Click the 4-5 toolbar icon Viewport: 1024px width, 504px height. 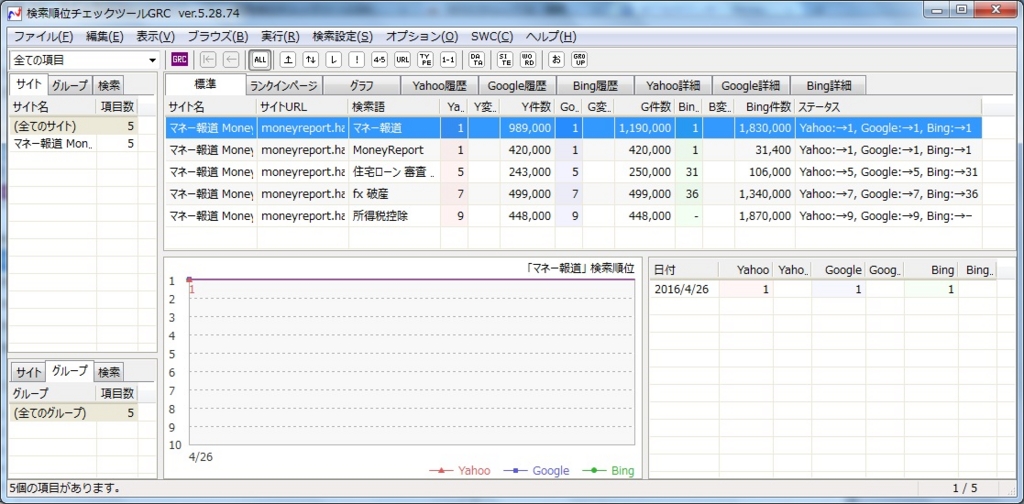click(x=379, y=60)
